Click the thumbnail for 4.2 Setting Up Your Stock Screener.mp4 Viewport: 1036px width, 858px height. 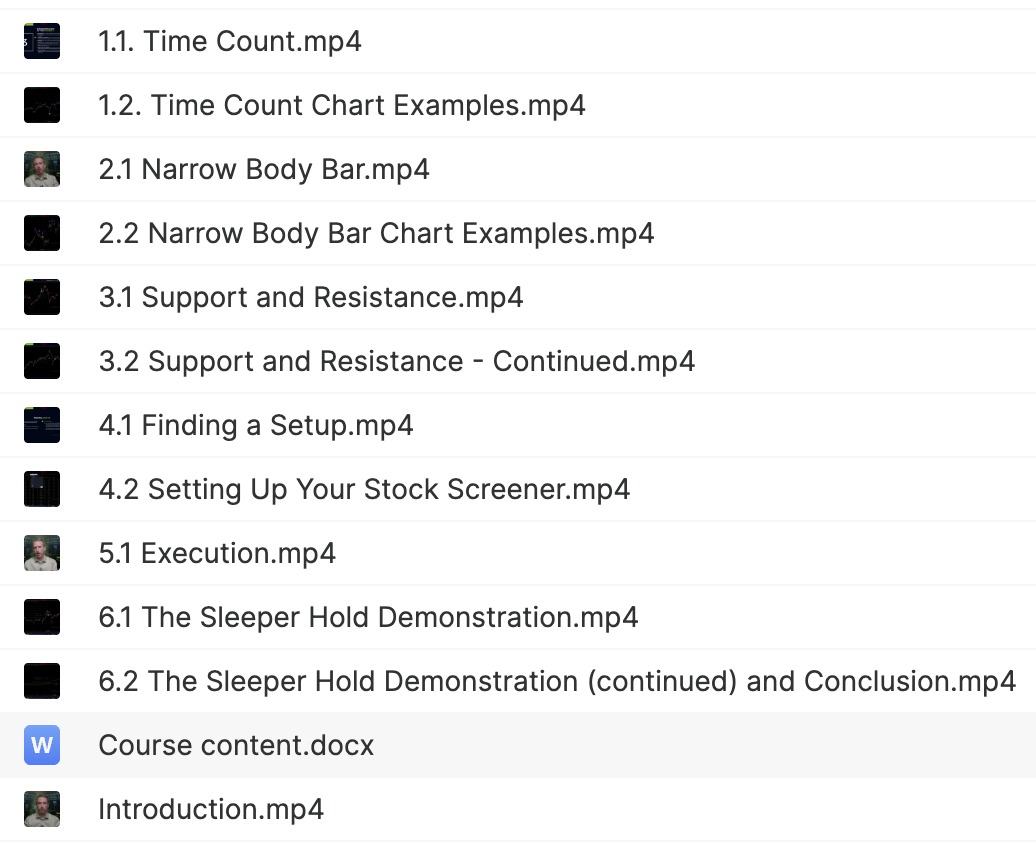(x=42, y=489)
